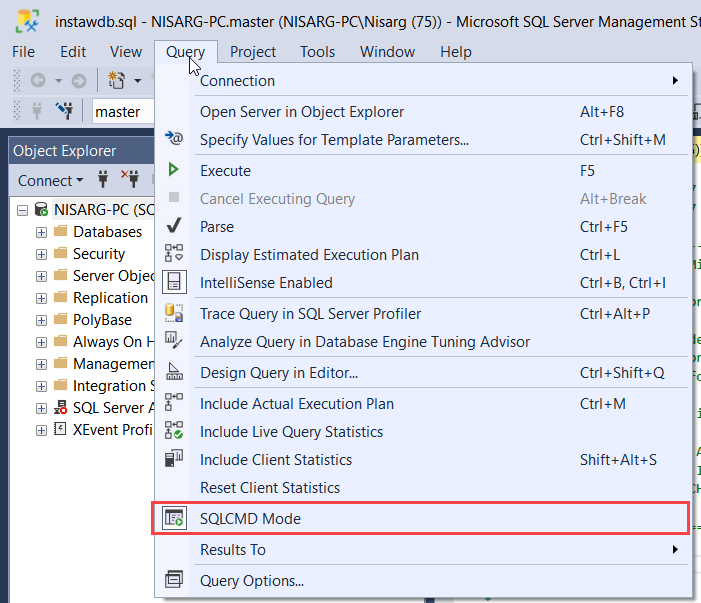Click Display Estimated Execution Plan icon
The height and width of the screenshot is (603, 701).
click(x=174, y=255)
